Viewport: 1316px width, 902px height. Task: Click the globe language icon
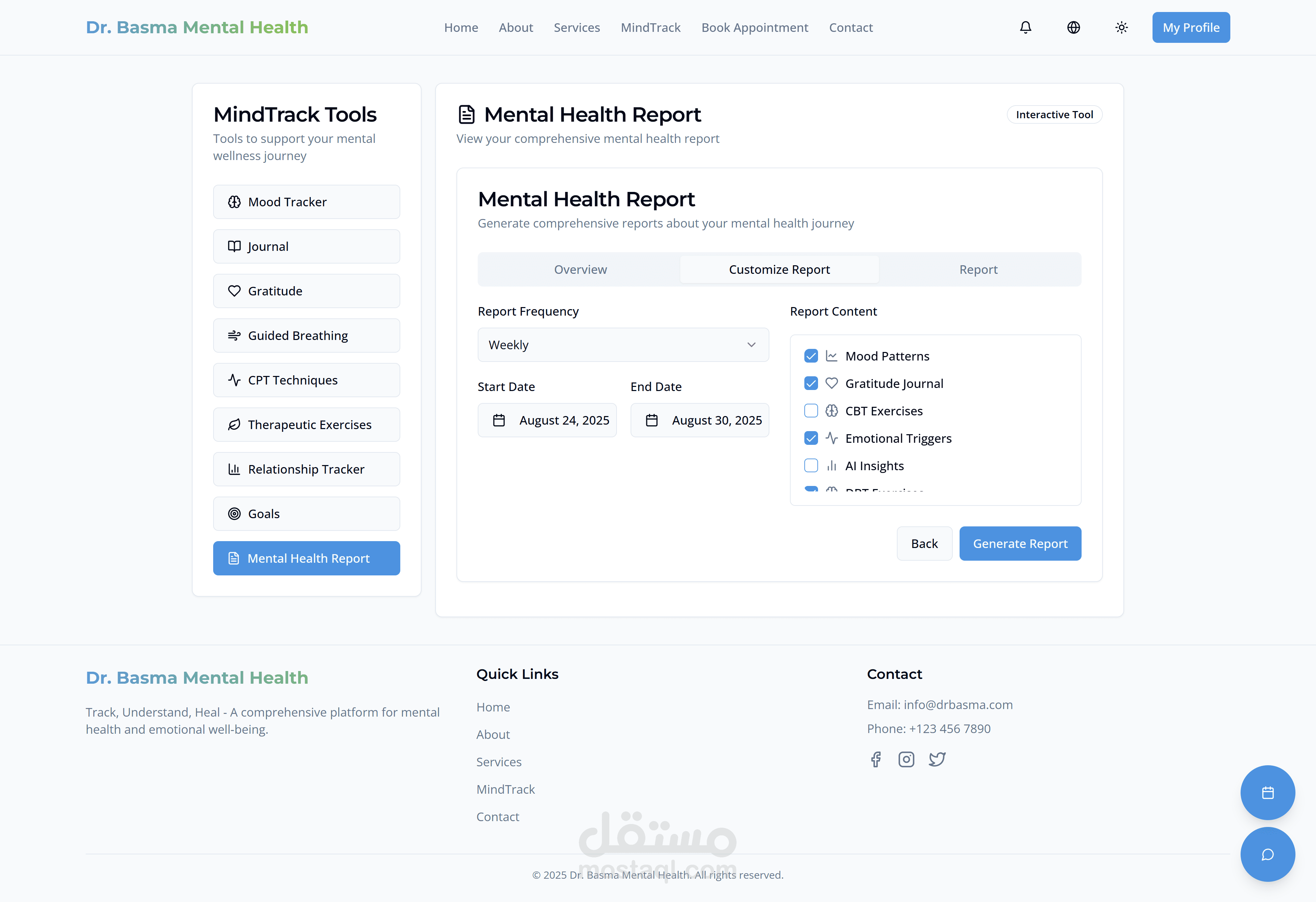click(1074, 27)
